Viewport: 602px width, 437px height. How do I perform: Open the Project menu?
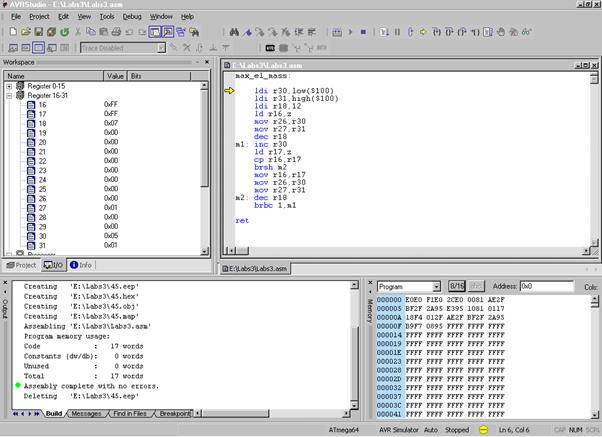39,17
